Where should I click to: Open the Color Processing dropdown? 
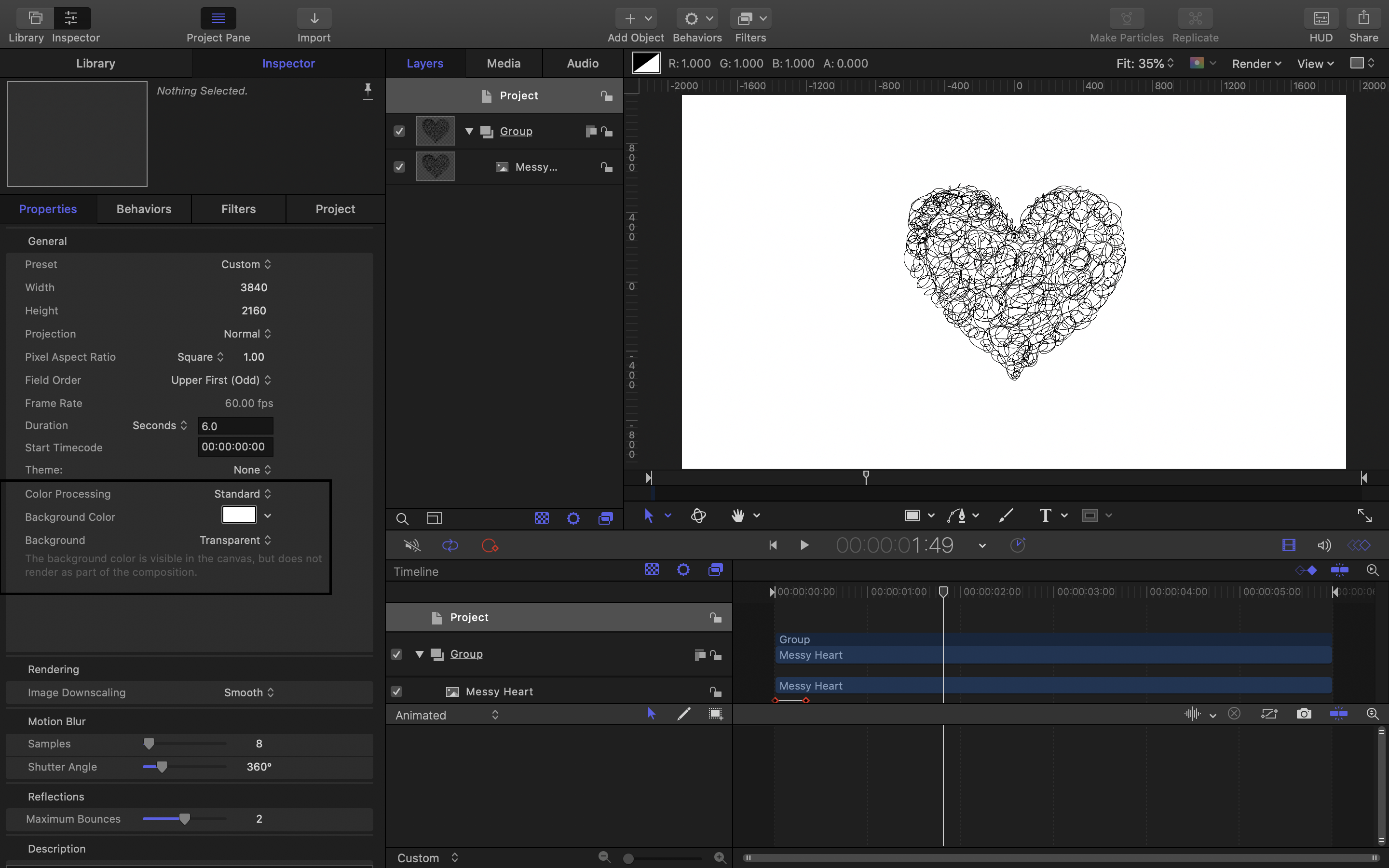[242, 494]
